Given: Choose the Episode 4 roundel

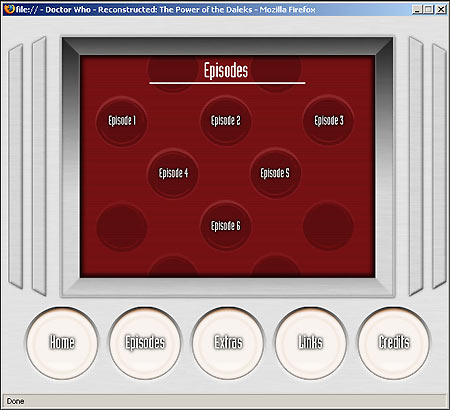Looking at the screenshot, I should [173, 173].
